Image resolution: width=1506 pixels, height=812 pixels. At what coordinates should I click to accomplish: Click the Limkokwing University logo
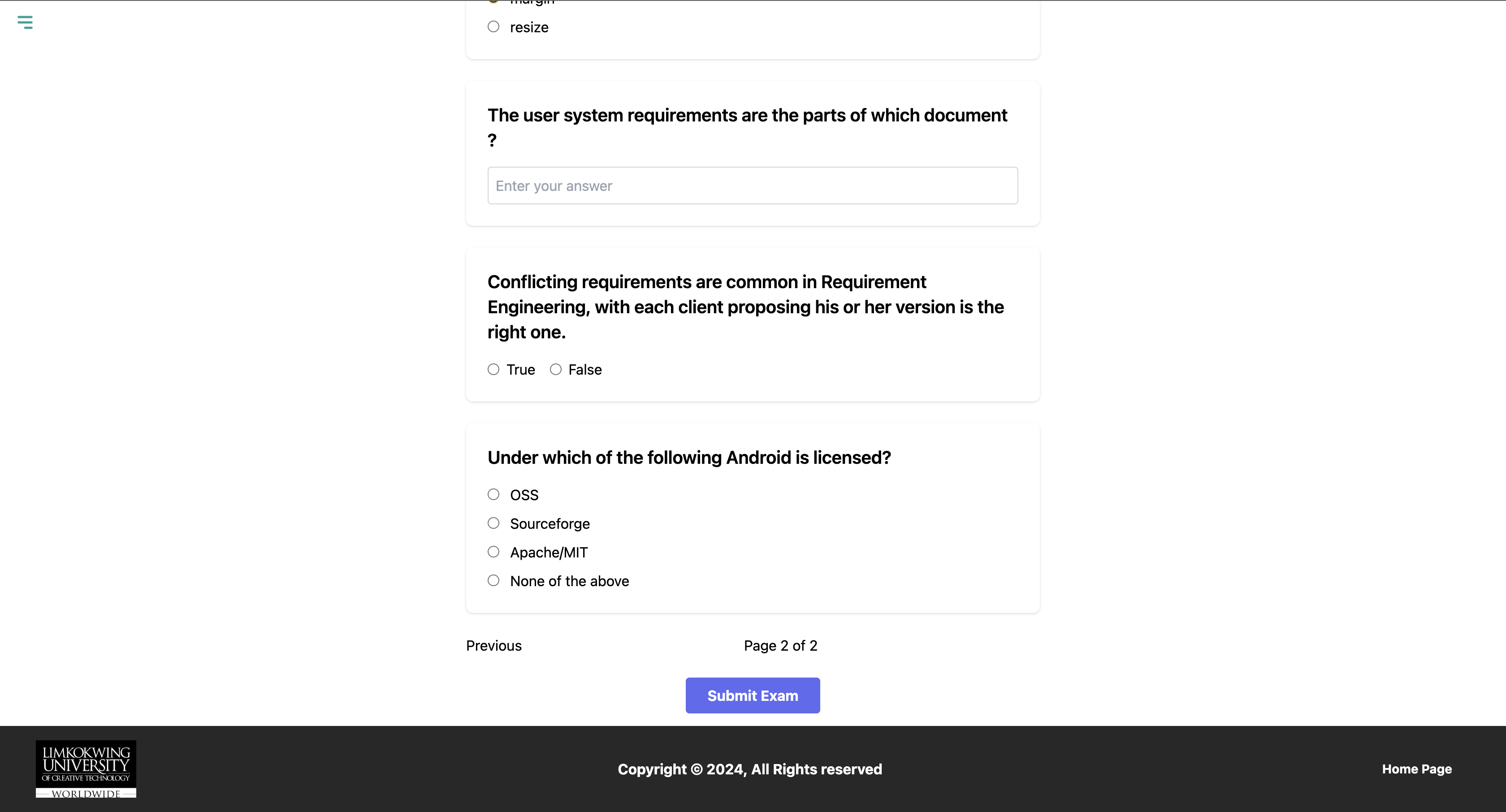(86, 768)
